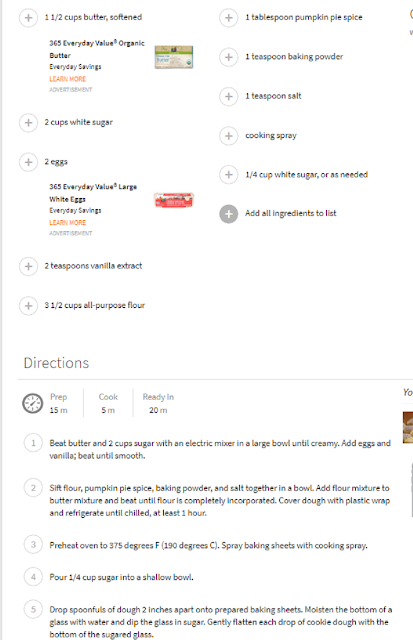Click the egg carton product image

click(x=174, y=200)
